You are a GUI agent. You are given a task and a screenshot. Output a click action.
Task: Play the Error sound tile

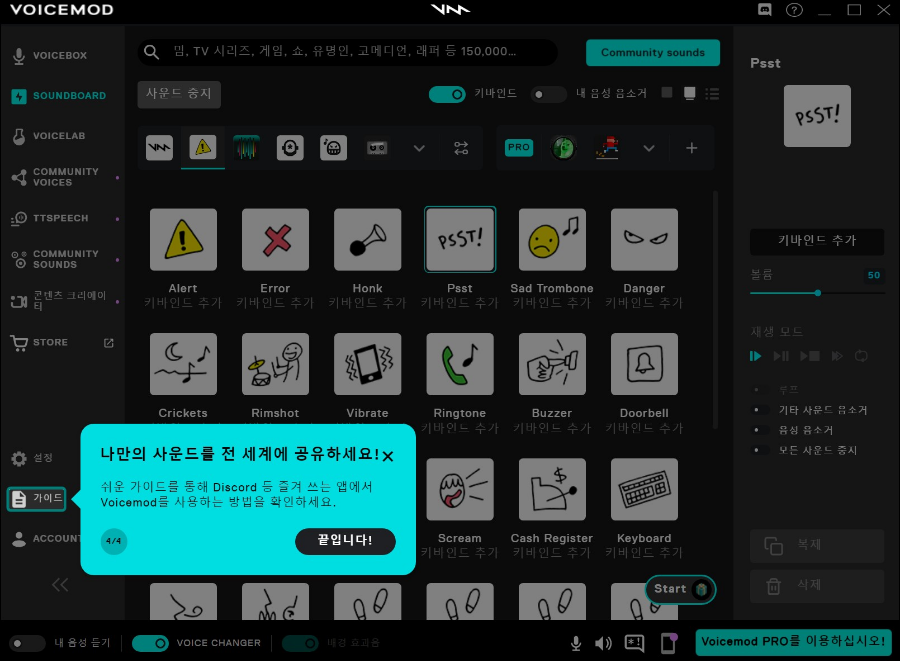tap(276, 239)
